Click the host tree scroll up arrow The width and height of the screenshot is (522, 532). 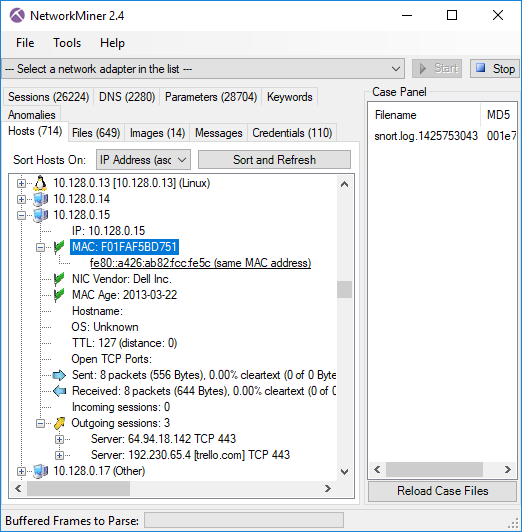click(344, 184)
